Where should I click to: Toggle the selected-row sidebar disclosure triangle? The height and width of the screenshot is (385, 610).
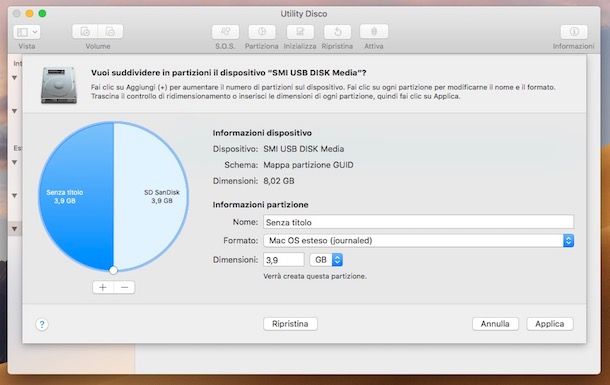point(14,229)
